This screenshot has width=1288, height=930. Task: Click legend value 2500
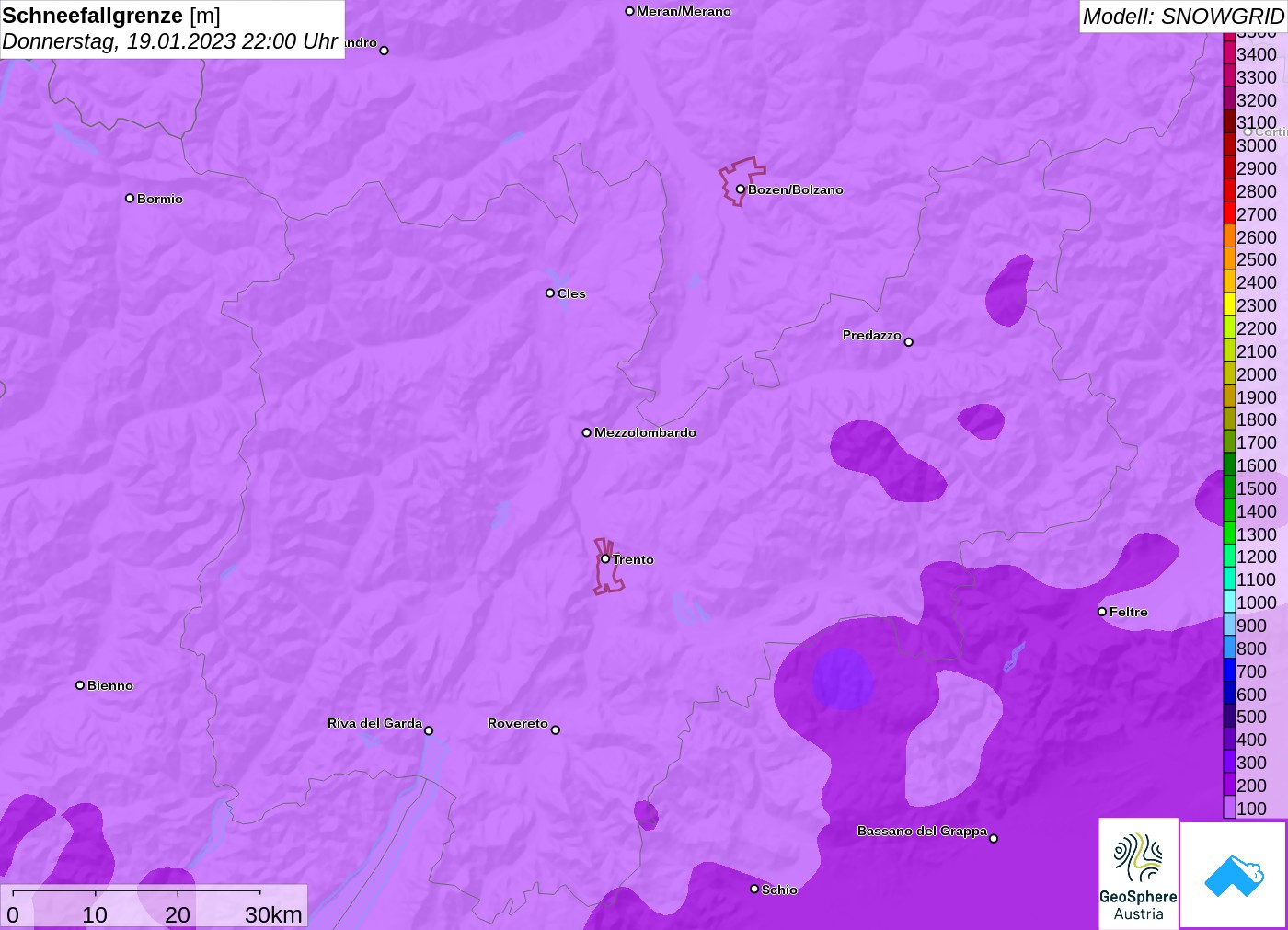(x=1257, y=259)
